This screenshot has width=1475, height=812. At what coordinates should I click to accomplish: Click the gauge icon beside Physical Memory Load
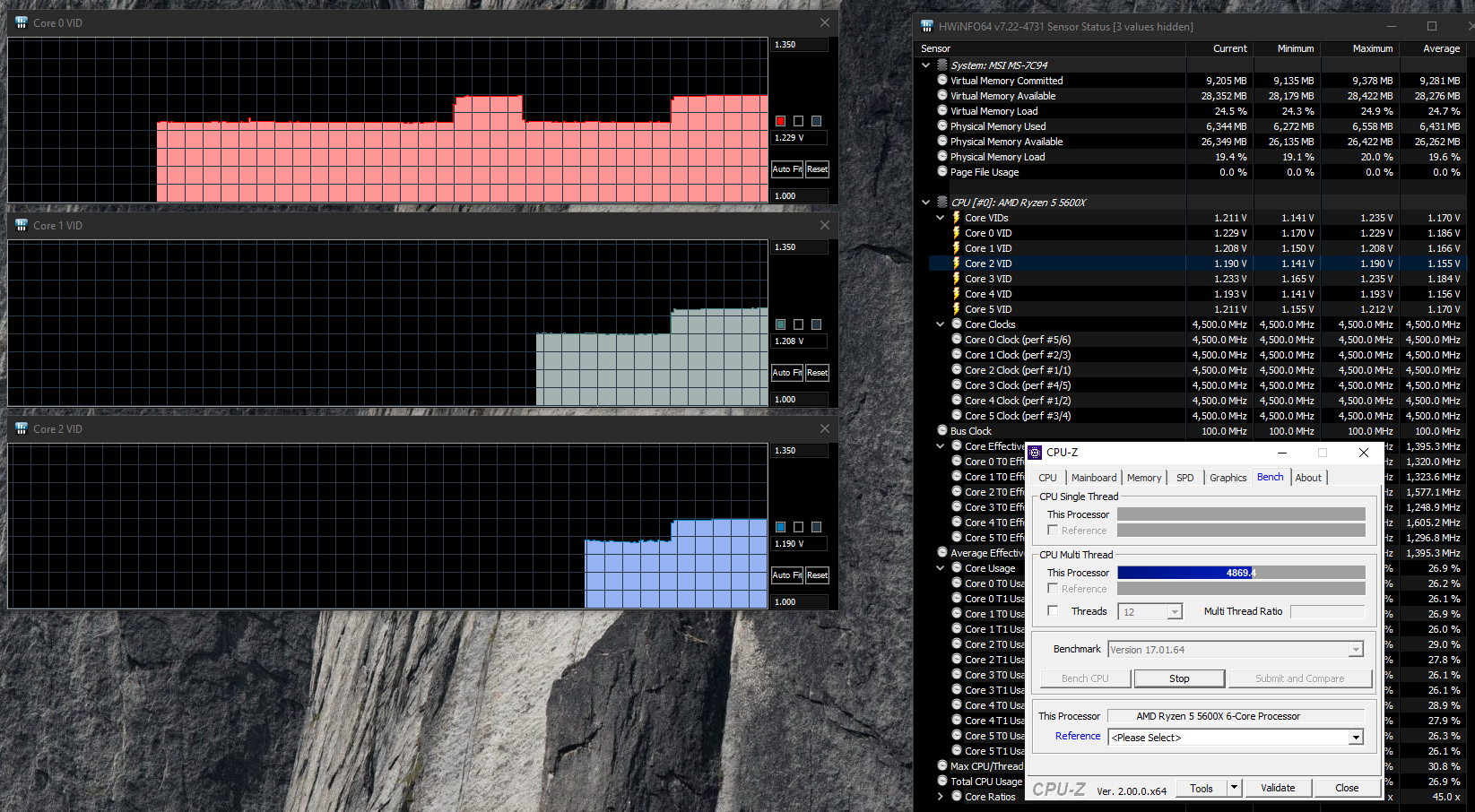pos(942,156)
